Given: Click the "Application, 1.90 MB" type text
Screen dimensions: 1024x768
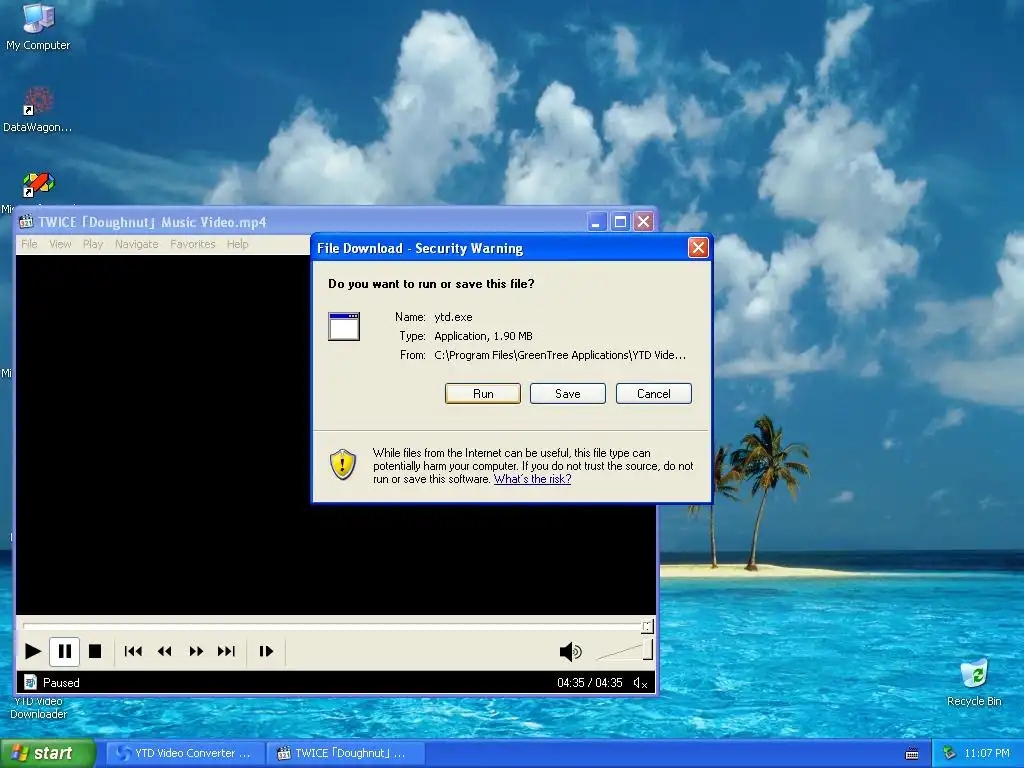Looking at the screenshot, I should tap(483, 336).
